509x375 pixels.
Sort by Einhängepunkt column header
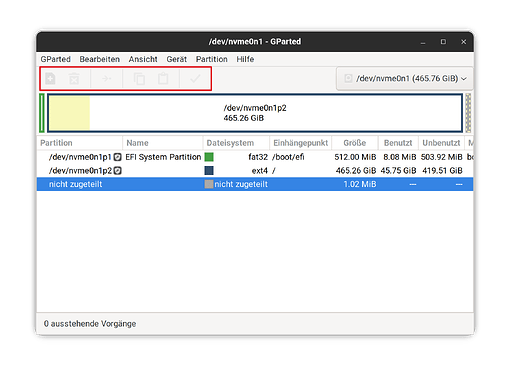(301, 143)
